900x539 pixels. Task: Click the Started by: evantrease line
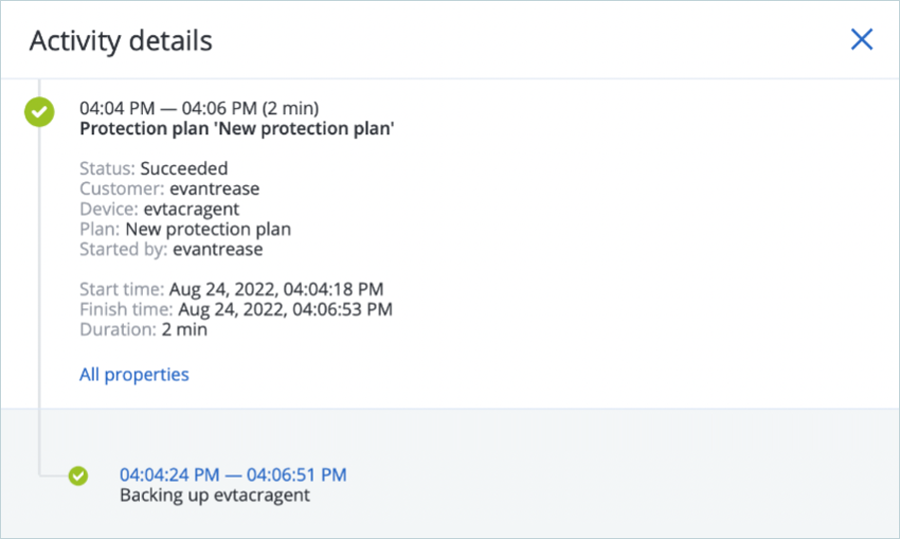click(171, 249)
